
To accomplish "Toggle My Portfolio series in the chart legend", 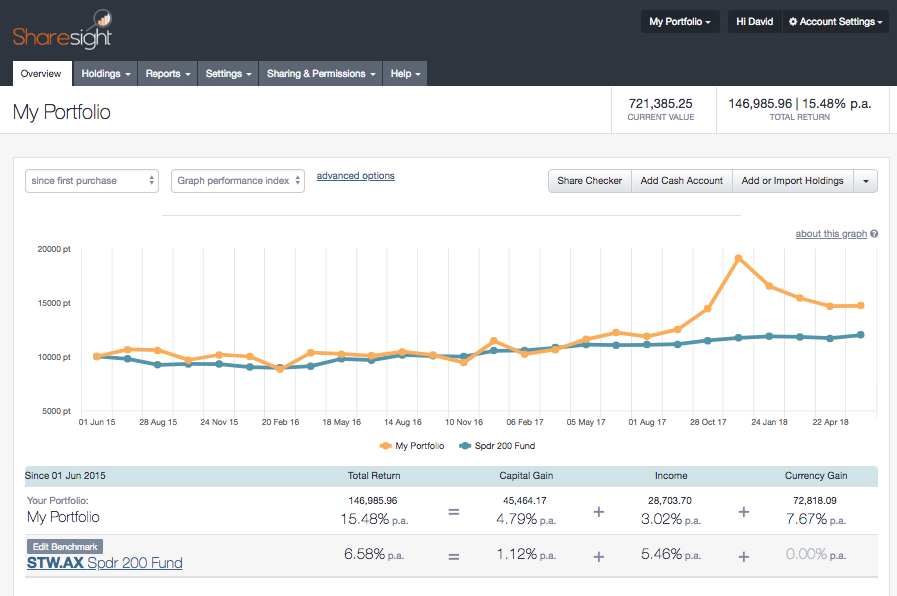I will pos(412,446).
